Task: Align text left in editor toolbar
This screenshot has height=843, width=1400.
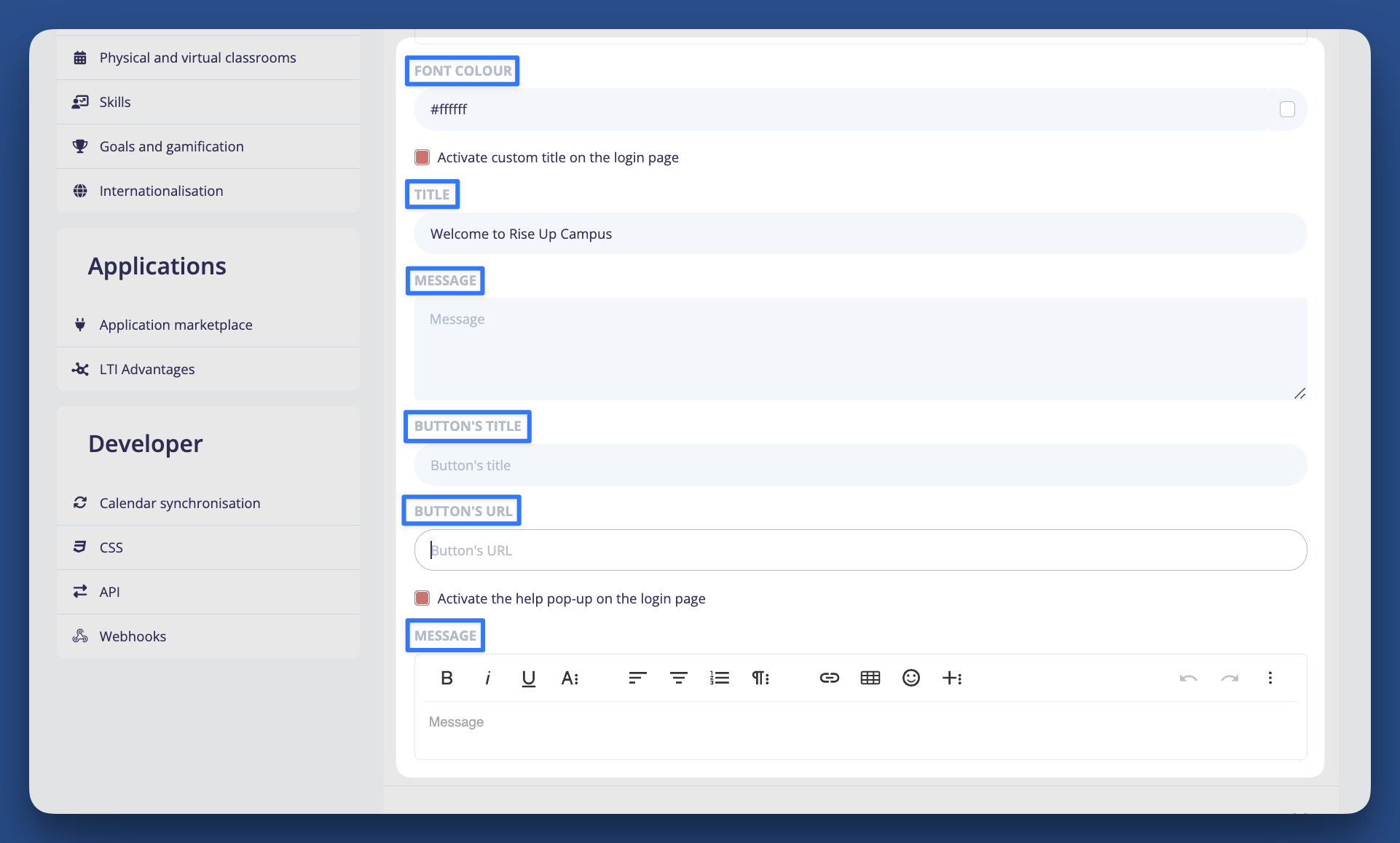Action: tap(637, 678)
